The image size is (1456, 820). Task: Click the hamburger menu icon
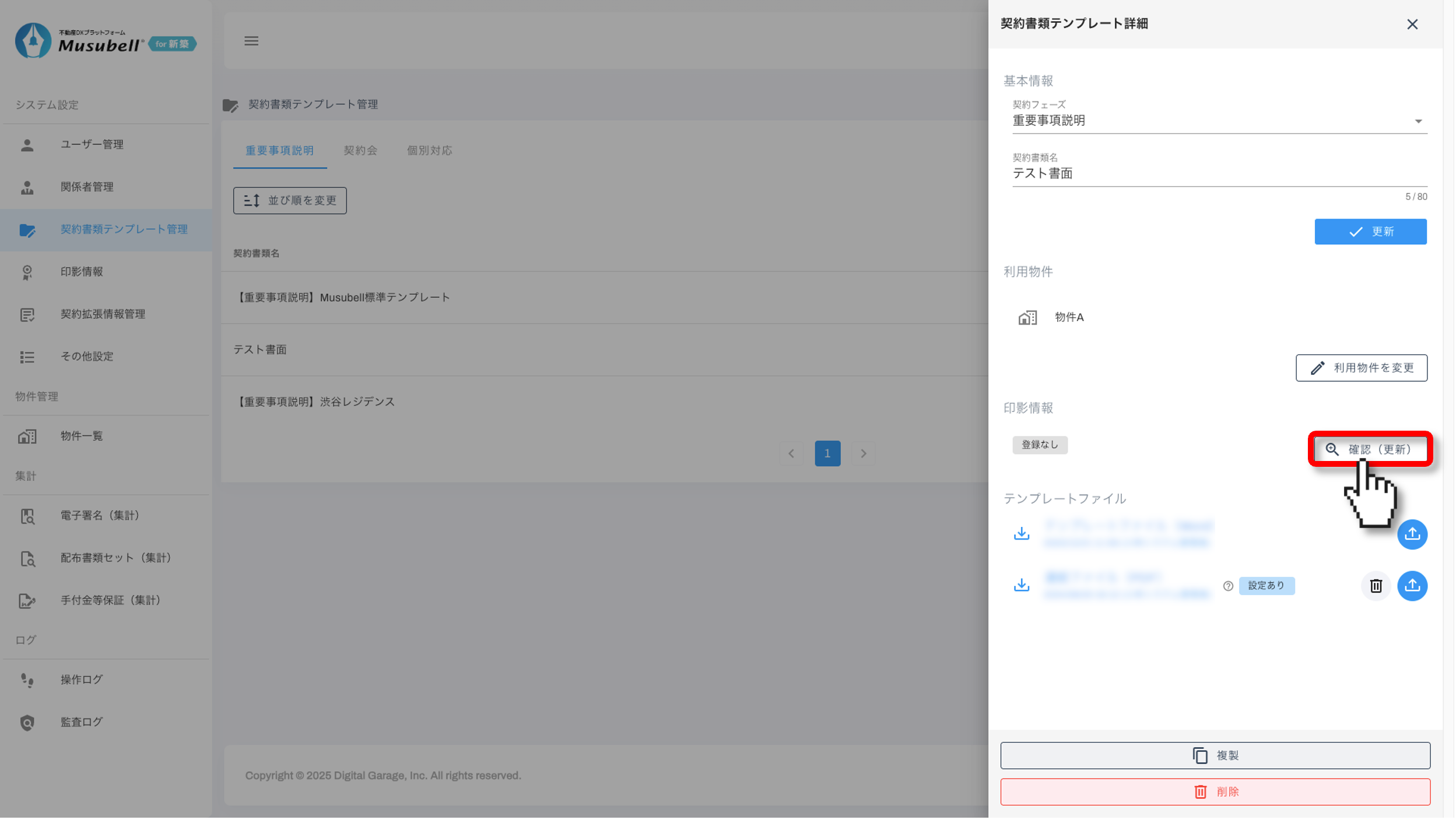[251, 41]
